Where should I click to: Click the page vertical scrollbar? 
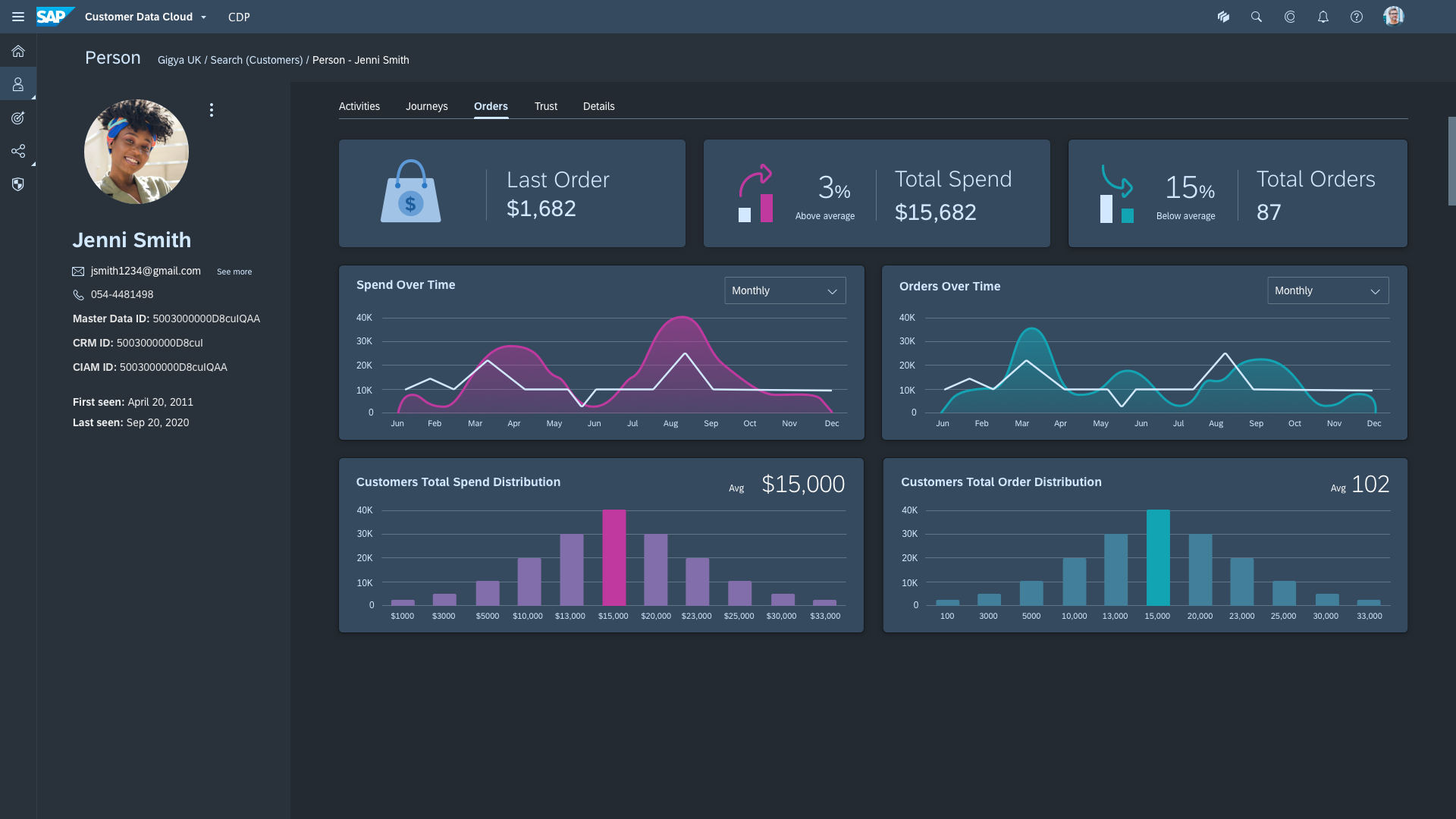pyautogui.click(x=1451, y=161)
